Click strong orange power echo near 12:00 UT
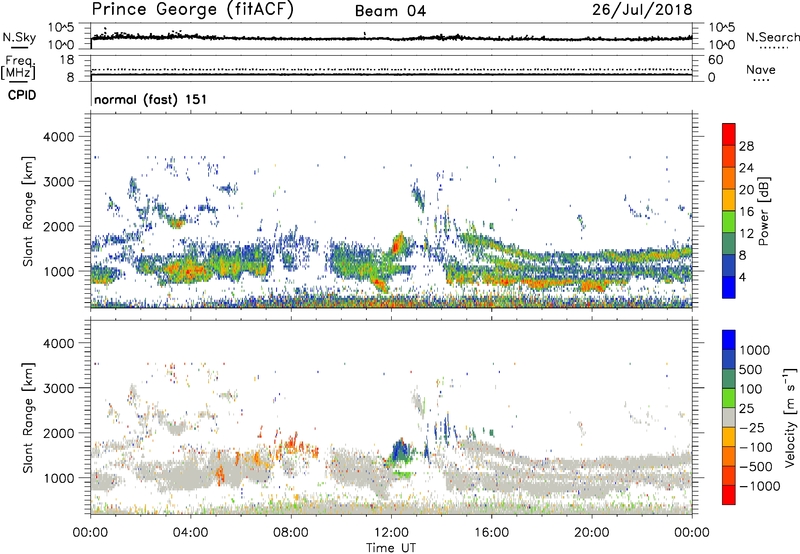This screenshot has height=554, width=800. [x=397, y=243]
